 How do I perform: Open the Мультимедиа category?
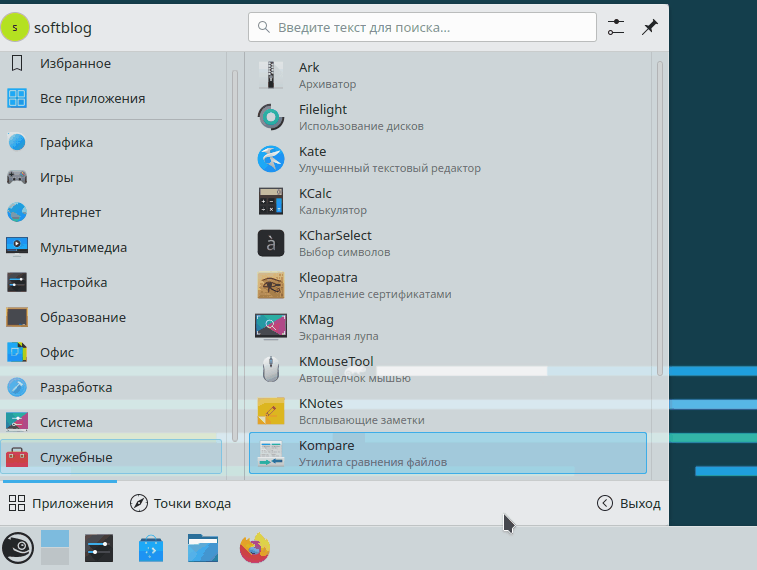click(x=111, y=248)
